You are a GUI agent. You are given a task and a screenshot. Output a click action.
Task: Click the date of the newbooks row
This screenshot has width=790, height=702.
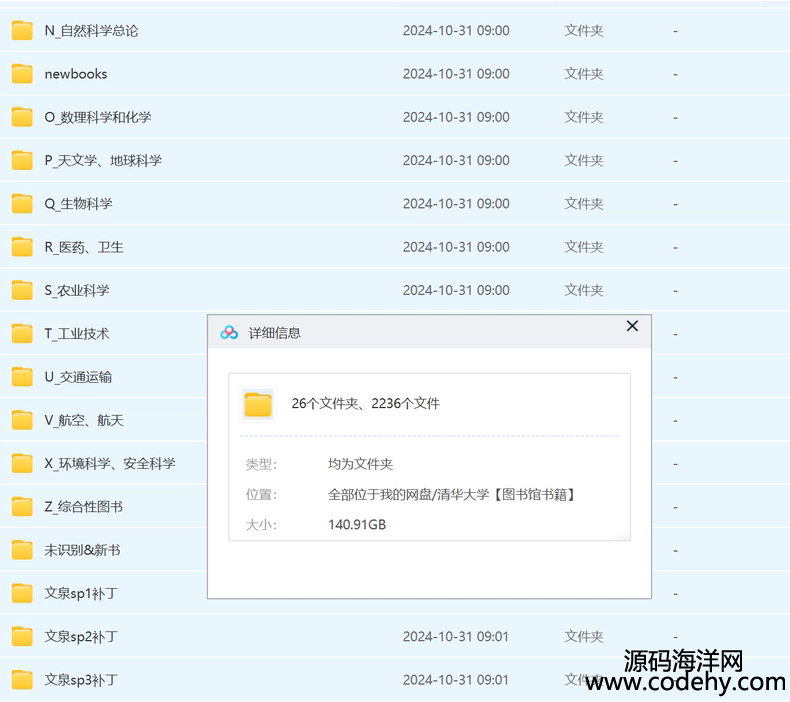click(456, 74)
